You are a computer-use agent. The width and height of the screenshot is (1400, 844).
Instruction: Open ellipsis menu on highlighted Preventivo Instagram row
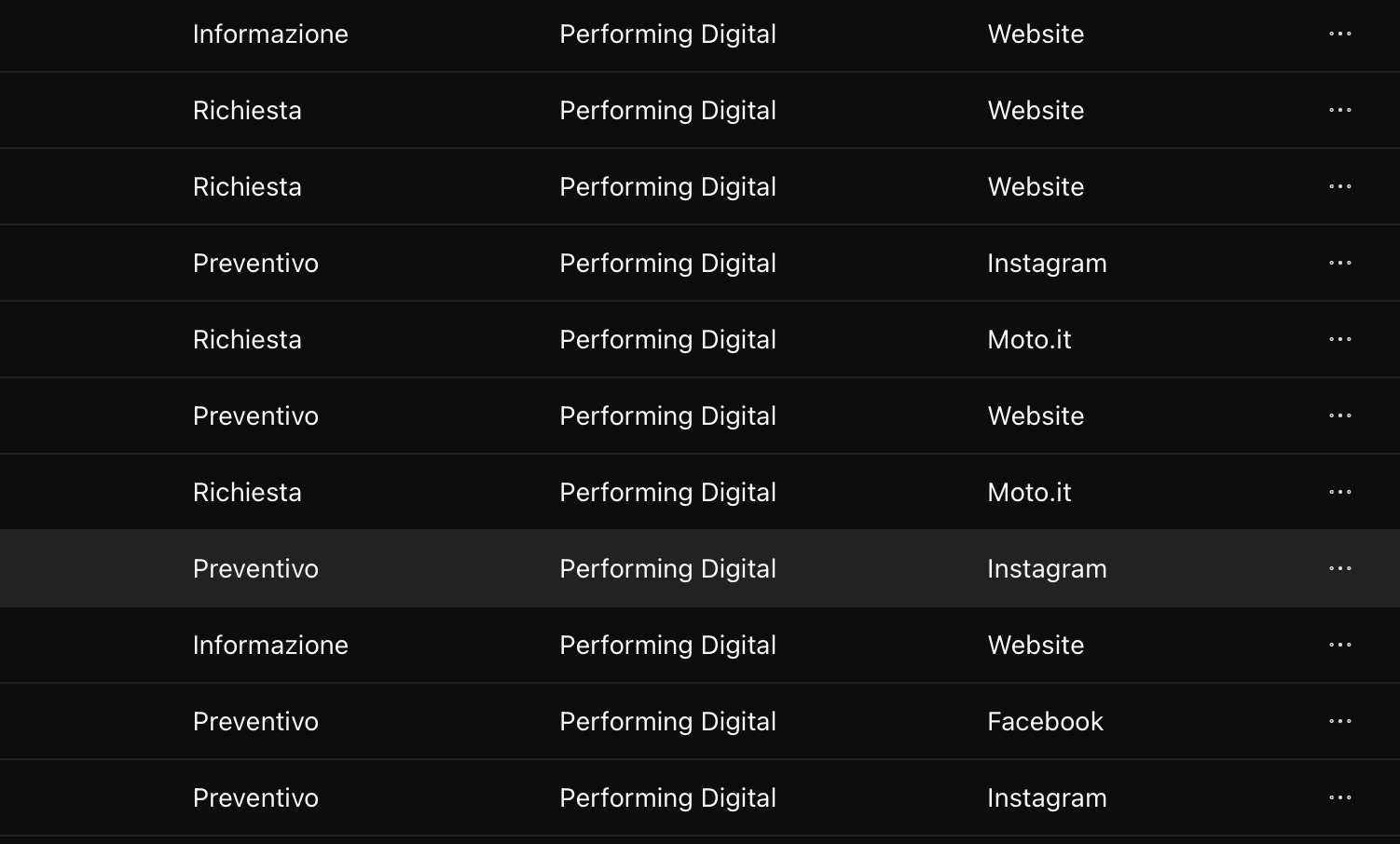(1339, 568)
